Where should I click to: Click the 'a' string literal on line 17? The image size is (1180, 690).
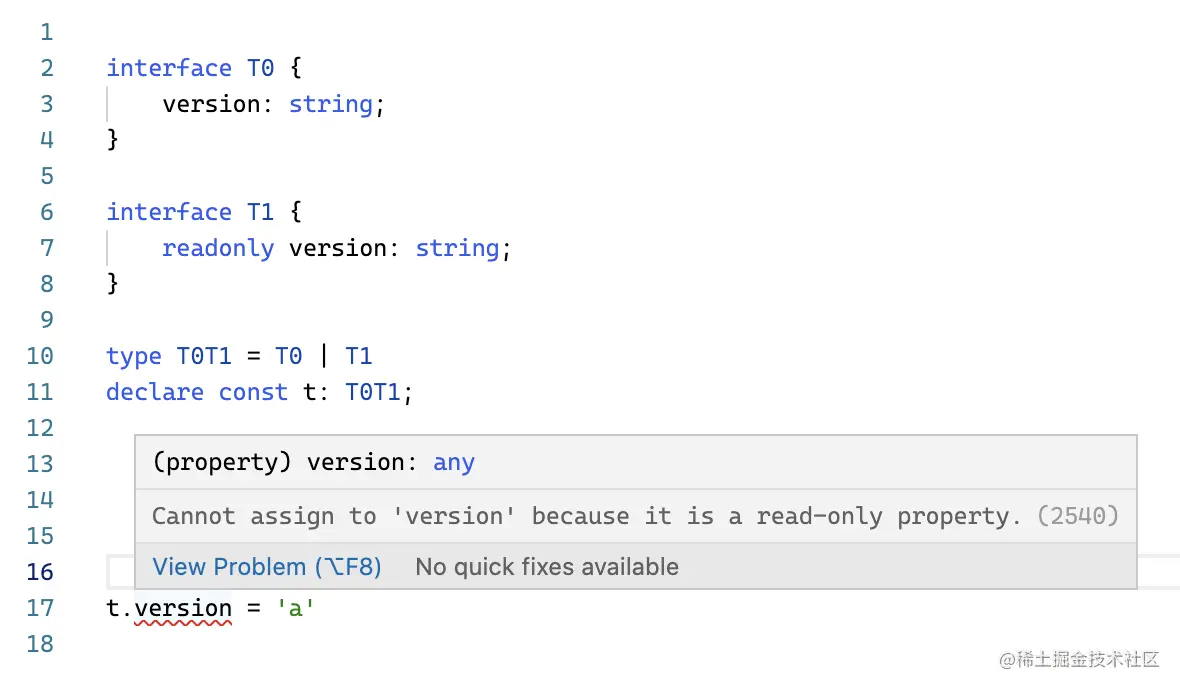(296, 608)
